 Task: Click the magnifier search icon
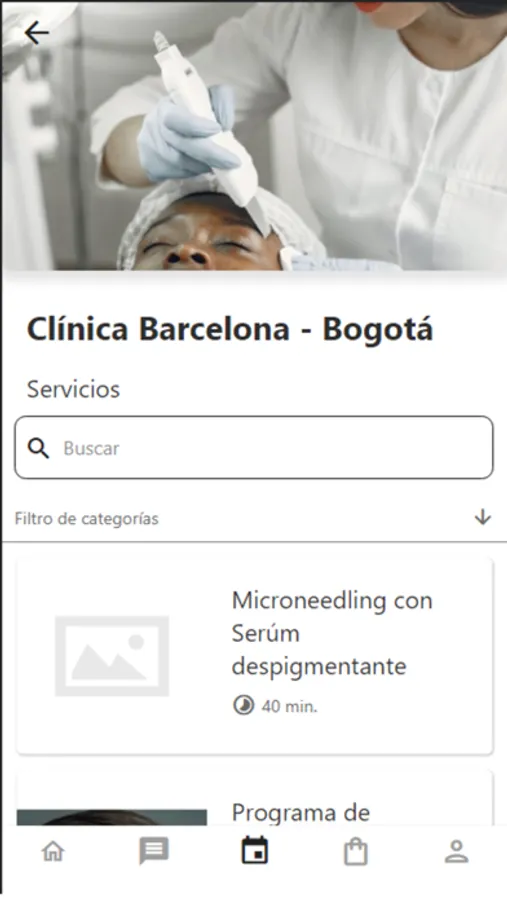tap(38, 448)
